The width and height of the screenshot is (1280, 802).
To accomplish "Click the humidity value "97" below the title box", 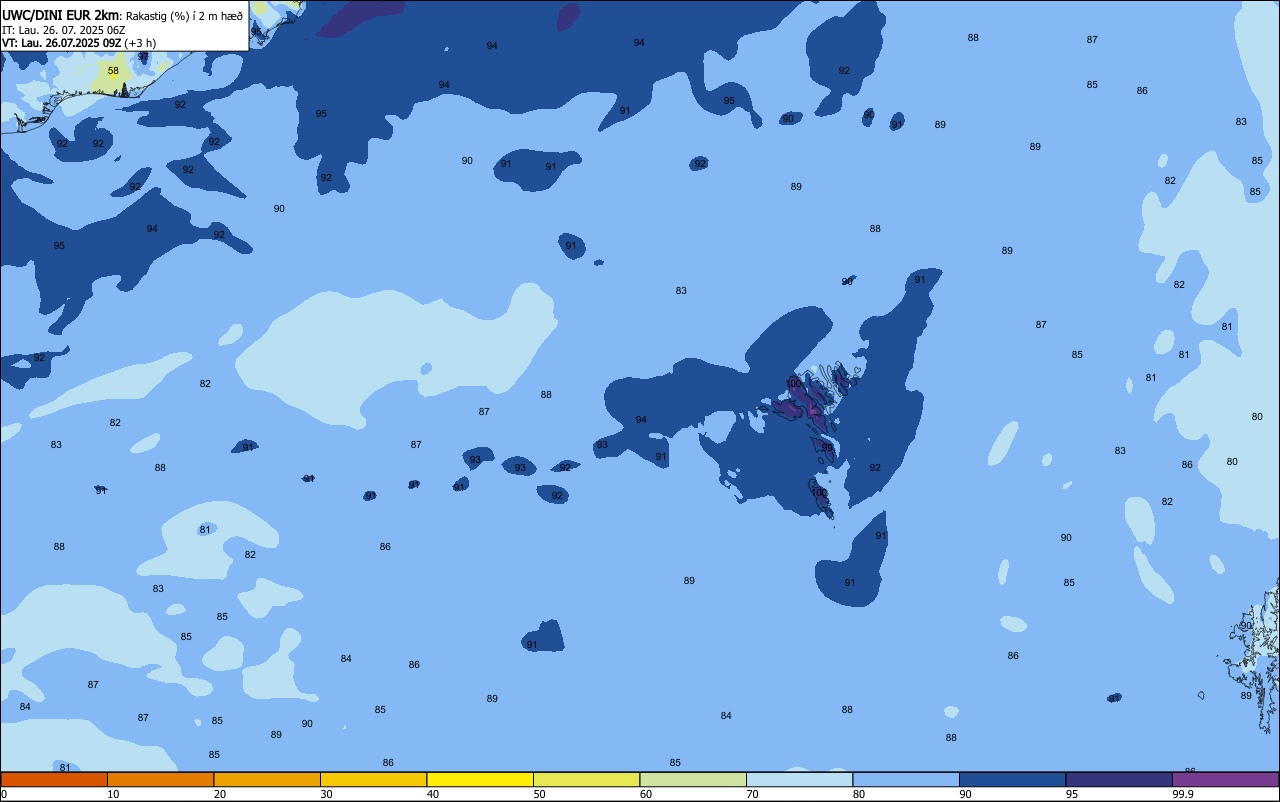I will click(143, 57).
